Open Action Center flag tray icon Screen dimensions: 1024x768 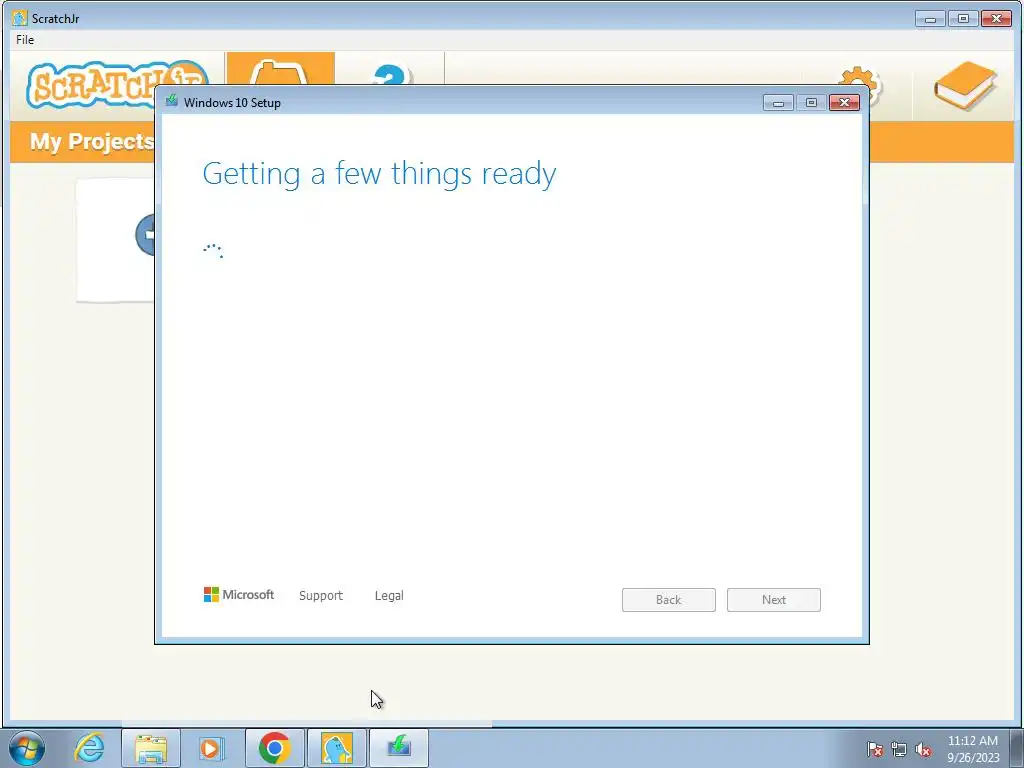click(874, 750)
